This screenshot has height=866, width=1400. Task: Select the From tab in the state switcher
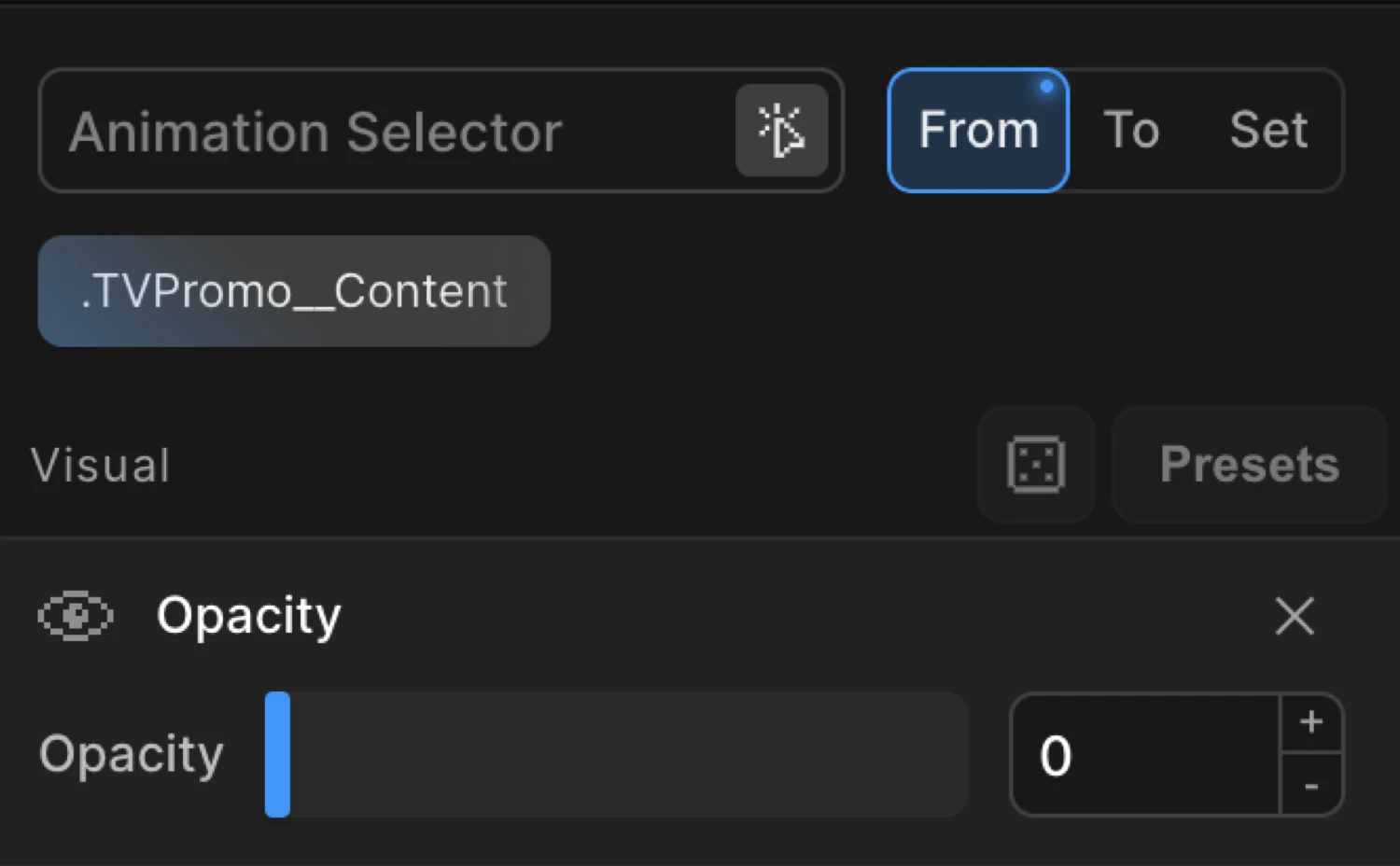[978, 130]
